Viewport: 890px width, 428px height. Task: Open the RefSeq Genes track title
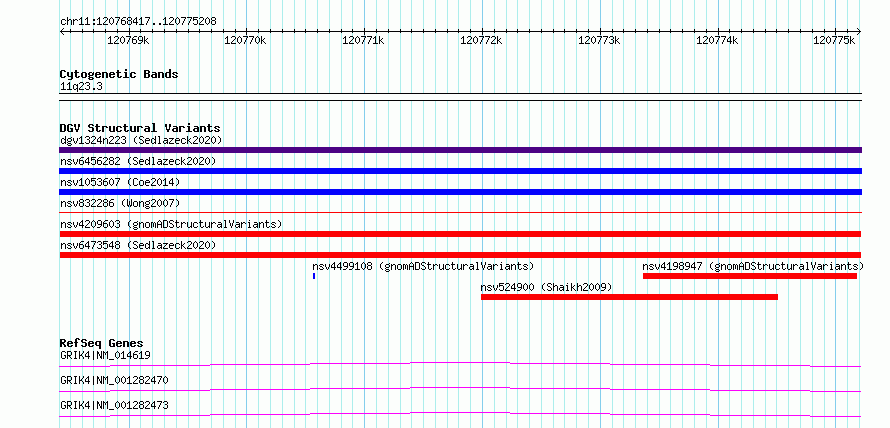101,343
